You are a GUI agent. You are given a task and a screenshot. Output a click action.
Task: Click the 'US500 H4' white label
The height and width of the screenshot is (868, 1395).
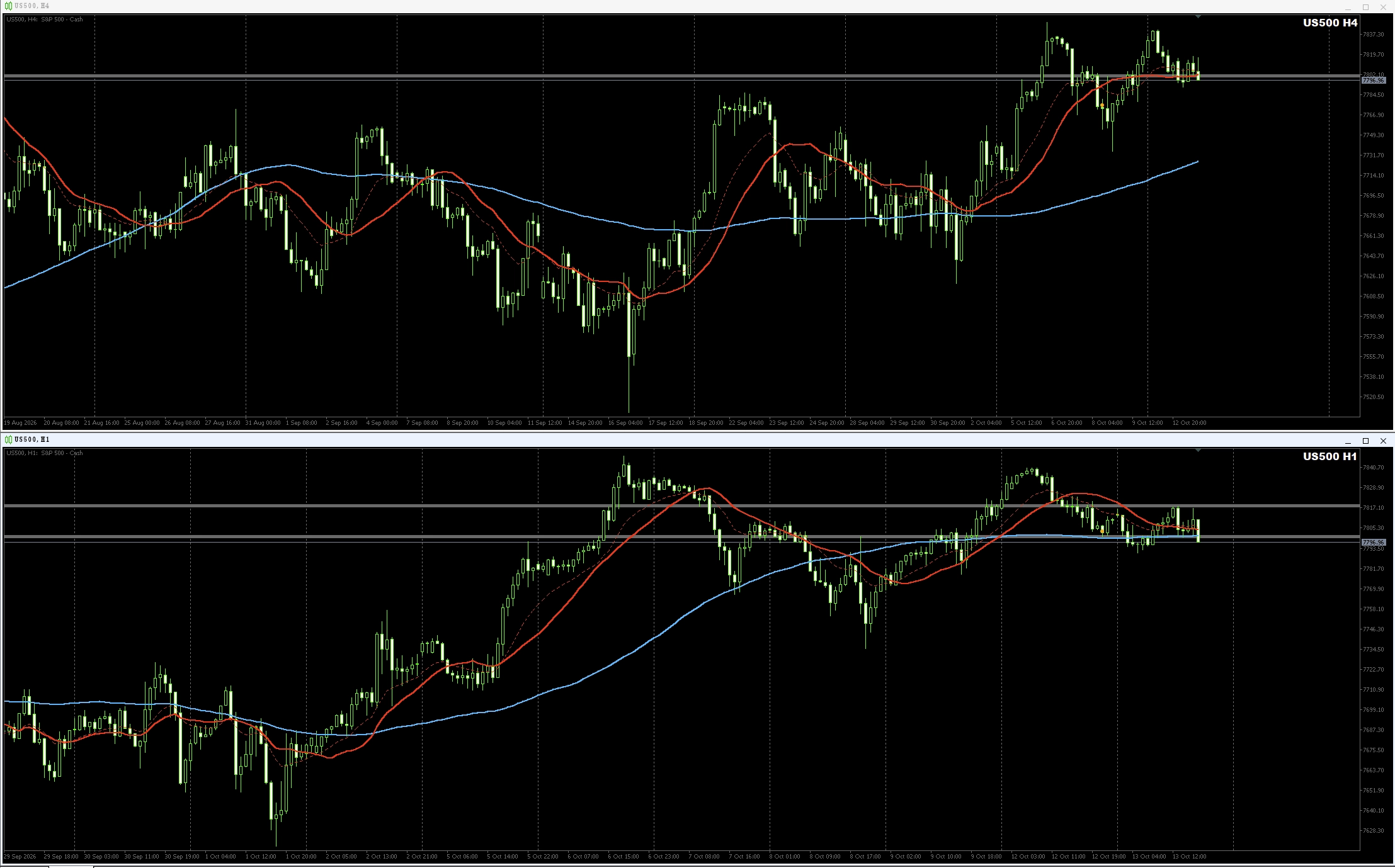point(1330,23)
